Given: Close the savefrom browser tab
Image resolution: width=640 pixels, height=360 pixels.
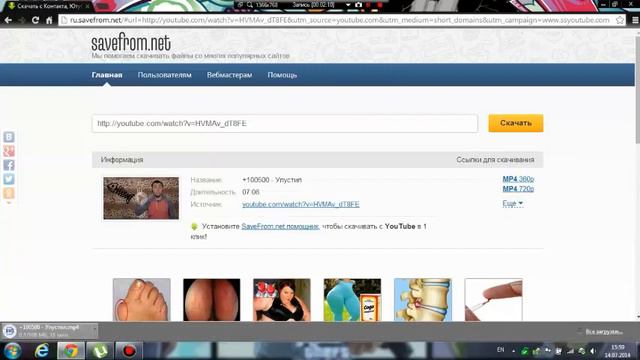Looking at the screenshot, I should click(87, 6).
